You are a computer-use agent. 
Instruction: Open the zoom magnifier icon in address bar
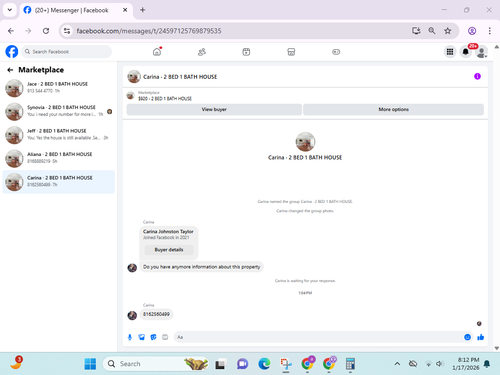coord(432,31)
